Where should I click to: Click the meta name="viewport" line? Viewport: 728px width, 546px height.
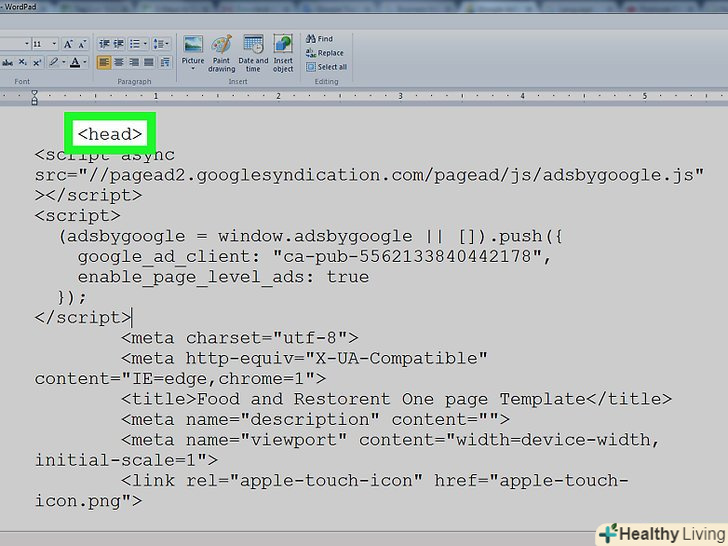pos(390,440)
